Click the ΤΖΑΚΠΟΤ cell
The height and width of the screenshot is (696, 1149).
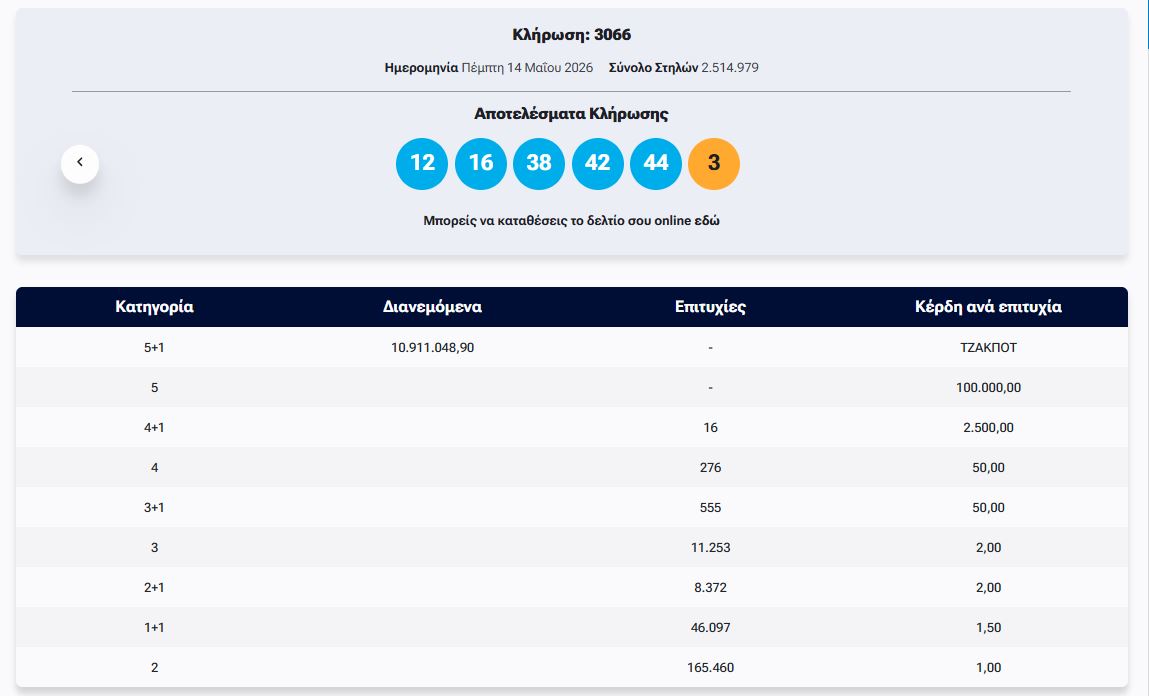pyautogui.click(x=988, y=347)
